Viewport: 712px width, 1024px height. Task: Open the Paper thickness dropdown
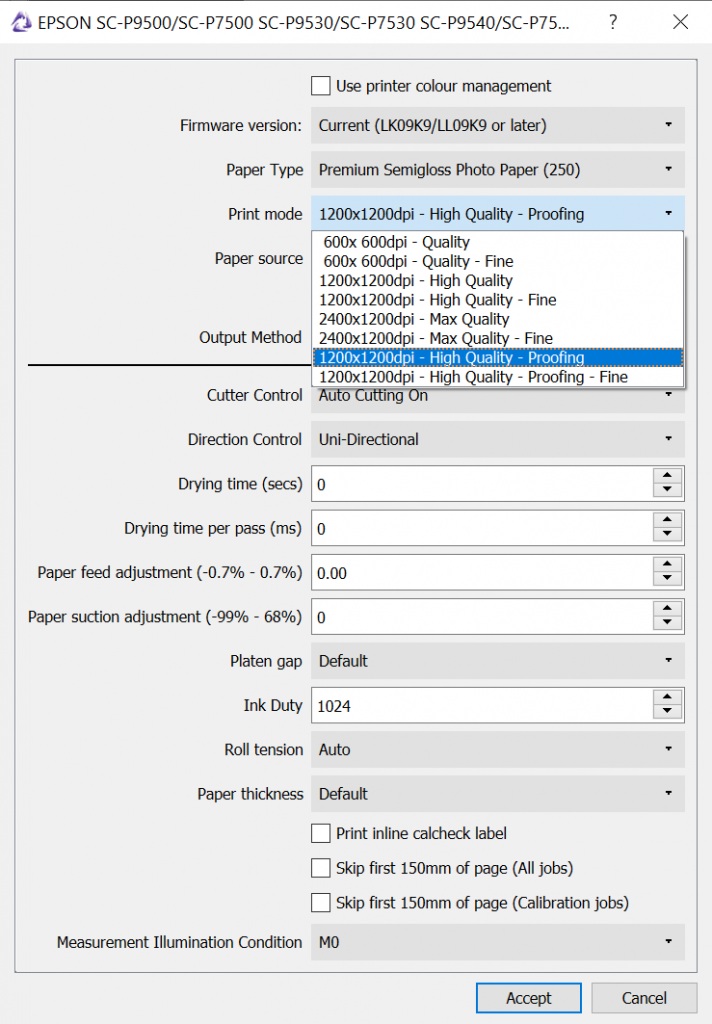[498, 794]
